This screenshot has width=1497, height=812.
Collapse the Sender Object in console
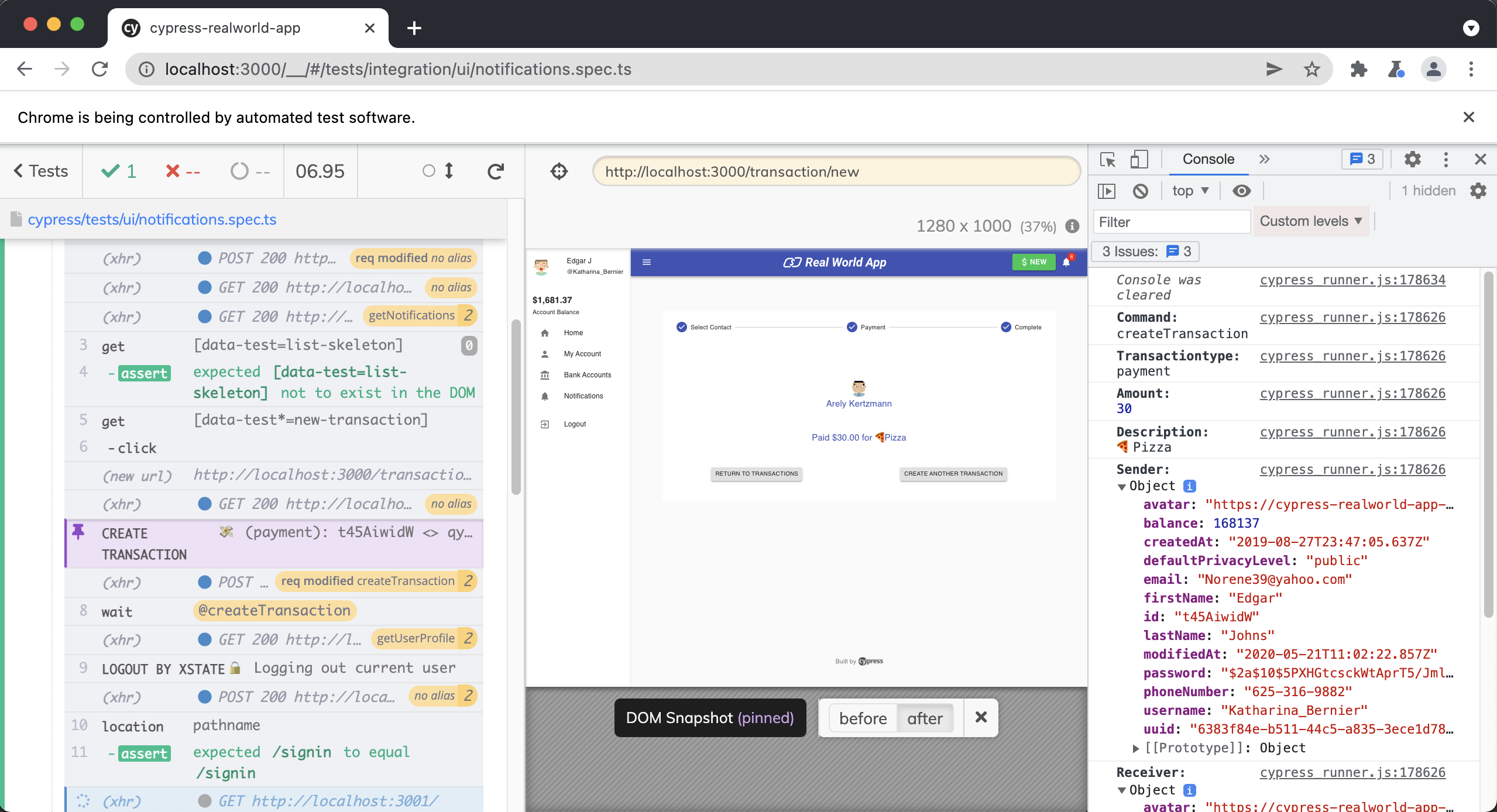coord(1121,487)
